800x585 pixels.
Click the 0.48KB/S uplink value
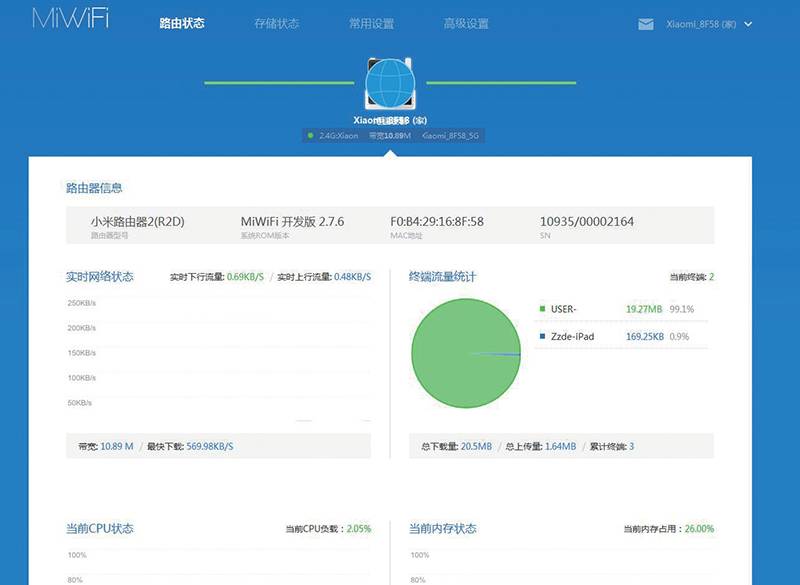pos(353,277)
